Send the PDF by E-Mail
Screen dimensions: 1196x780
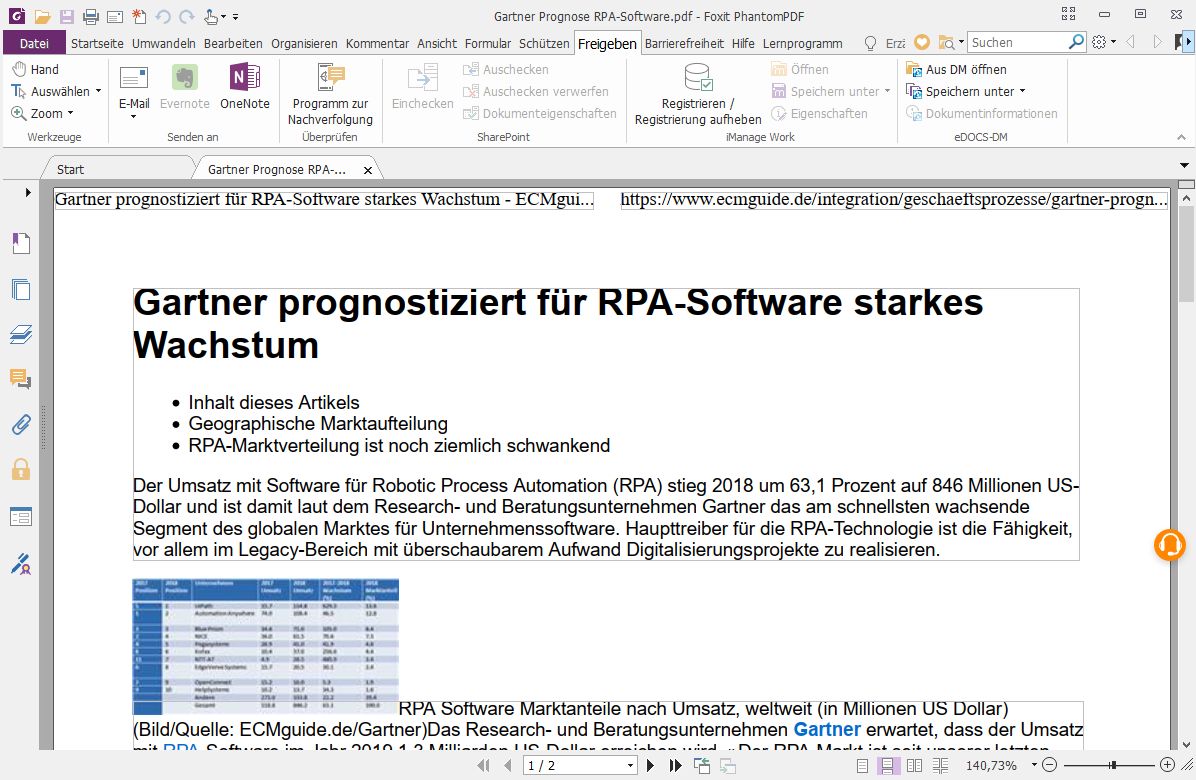[x=133, y=91]
